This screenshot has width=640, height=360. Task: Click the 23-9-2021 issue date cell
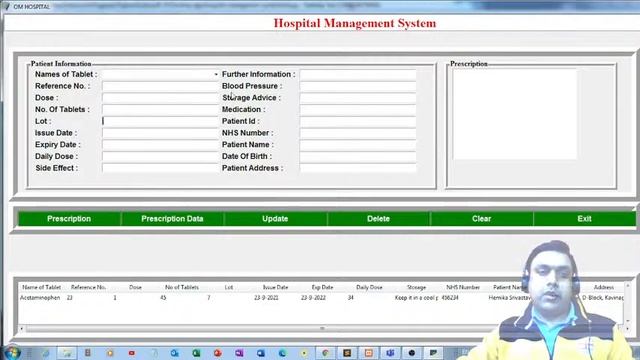(266, 298)
